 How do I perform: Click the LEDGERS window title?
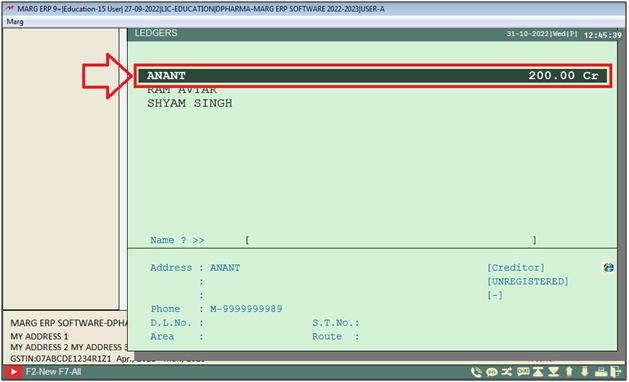pos(156,33)
